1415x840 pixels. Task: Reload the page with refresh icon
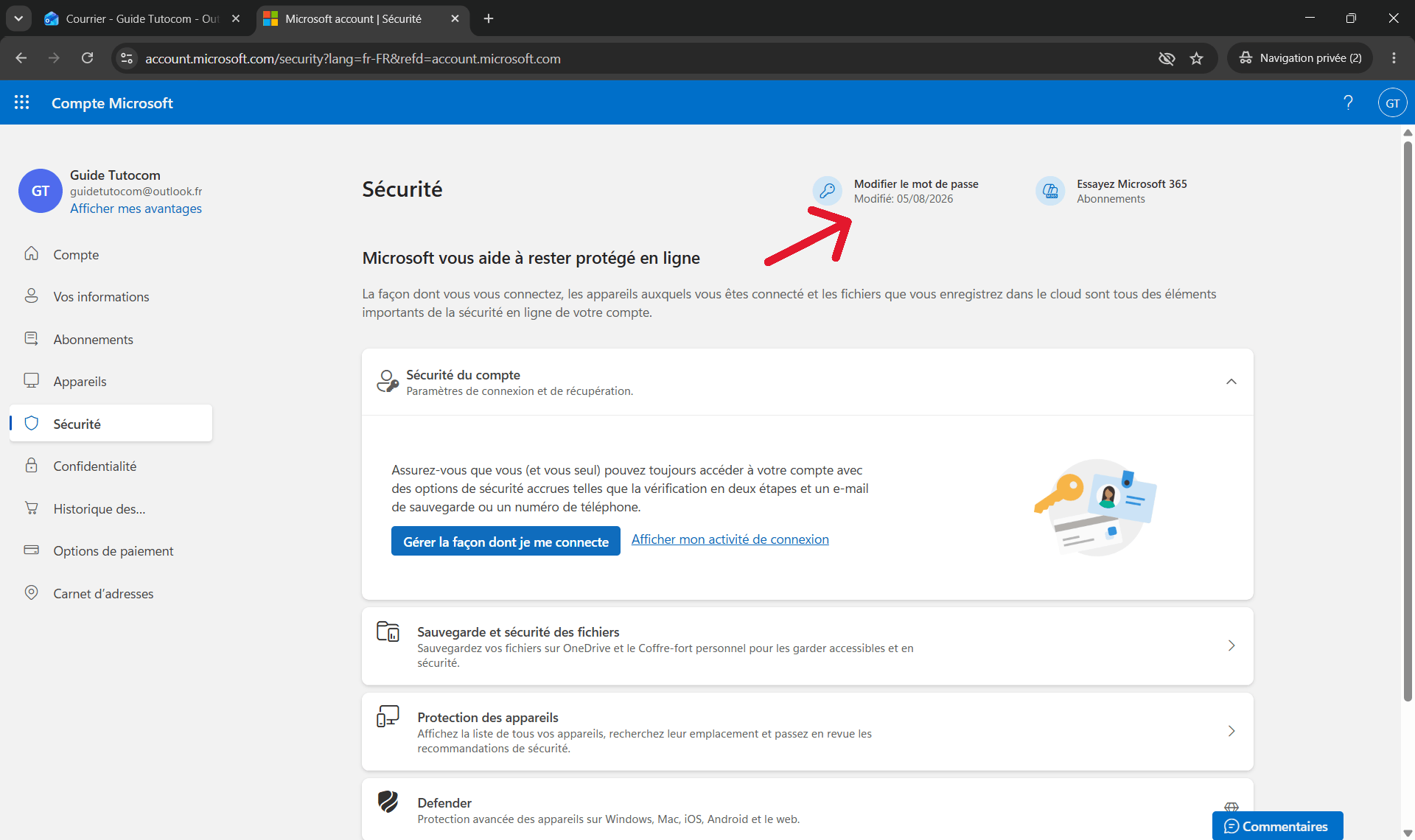pyautogui.click(x=87, y=58)
